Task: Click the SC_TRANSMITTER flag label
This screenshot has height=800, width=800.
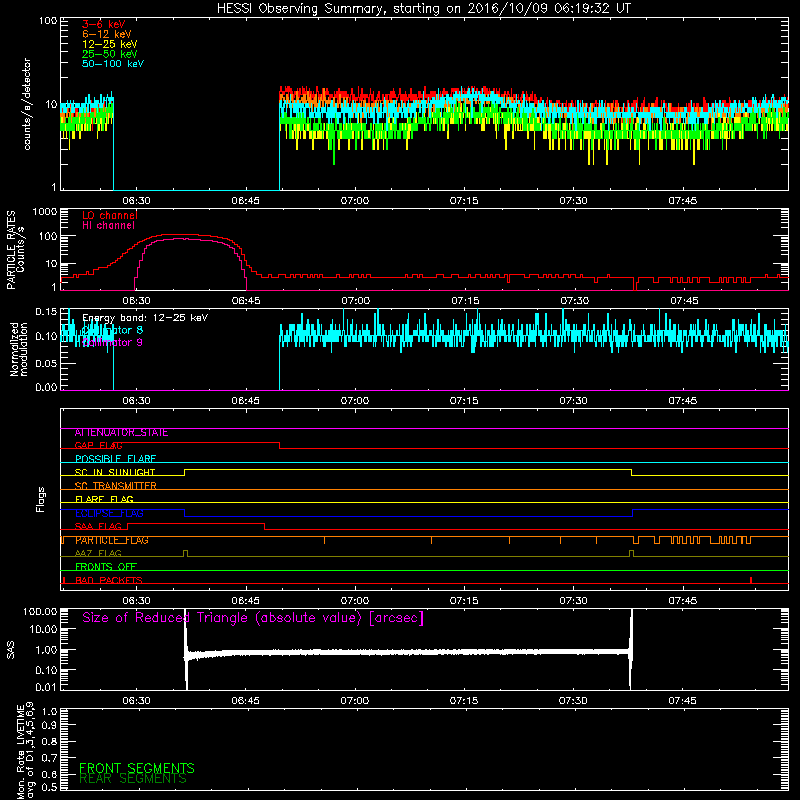Action: (x=116, y=486)
